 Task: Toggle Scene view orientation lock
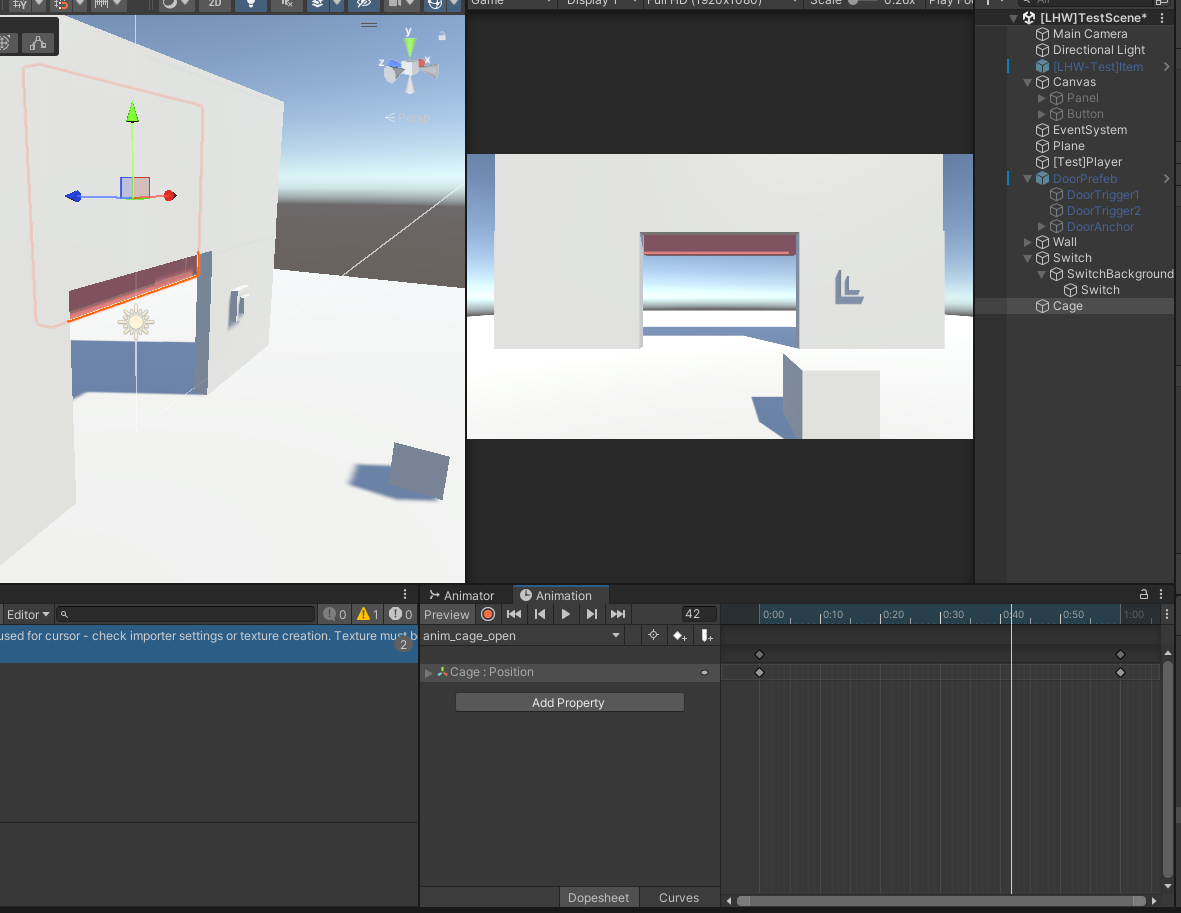click(x=442, y=35)
